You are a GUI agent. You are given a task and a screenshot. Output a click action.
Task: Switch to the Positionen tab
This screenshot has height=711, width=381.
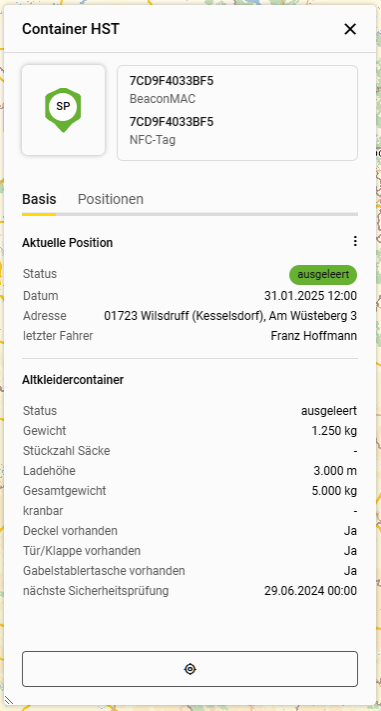[x=111, y=200]
